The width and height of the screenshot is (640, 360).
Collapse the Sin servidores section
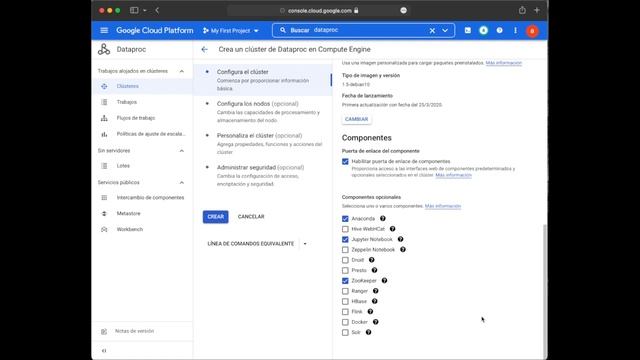182,151
